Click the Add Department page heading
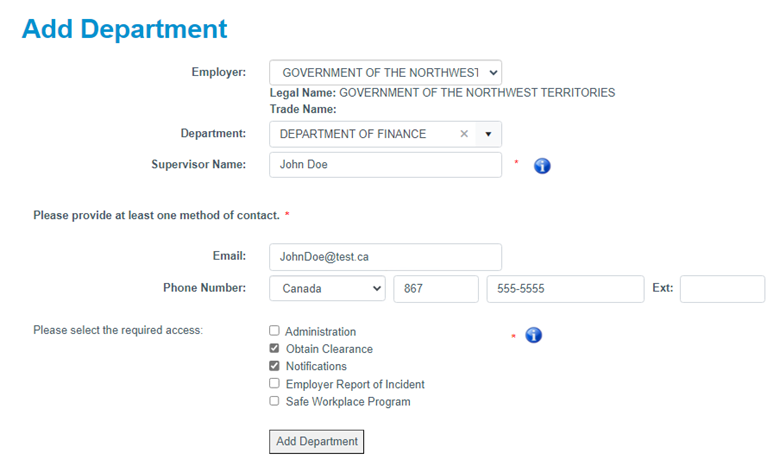Image resolution: width=780 pixels, height=472 pixels. tap(124, 29)
